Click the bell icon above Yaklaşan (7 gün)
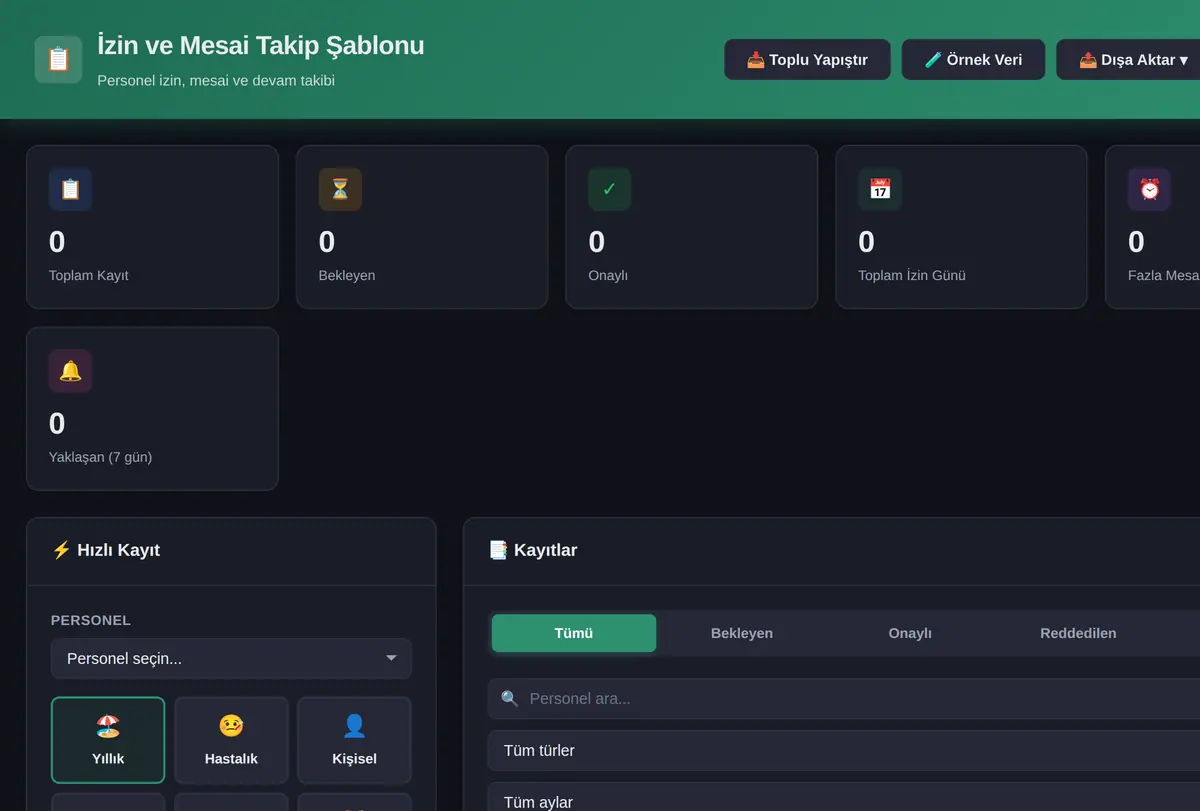Image resolution: width=1200 pixels, height=811 pixels. click(x=70, y=371)
